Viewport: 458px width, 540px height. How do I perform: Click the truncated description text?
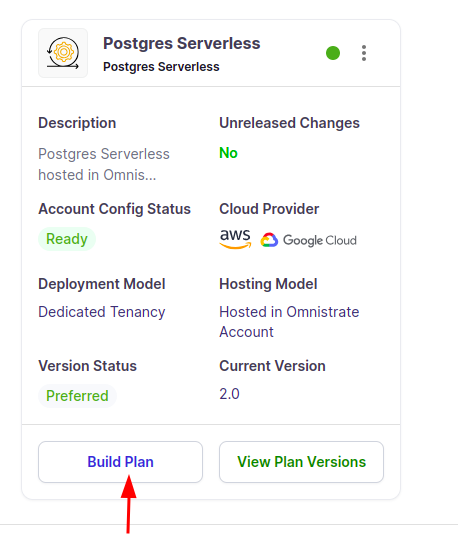click(x=104, y=164)
